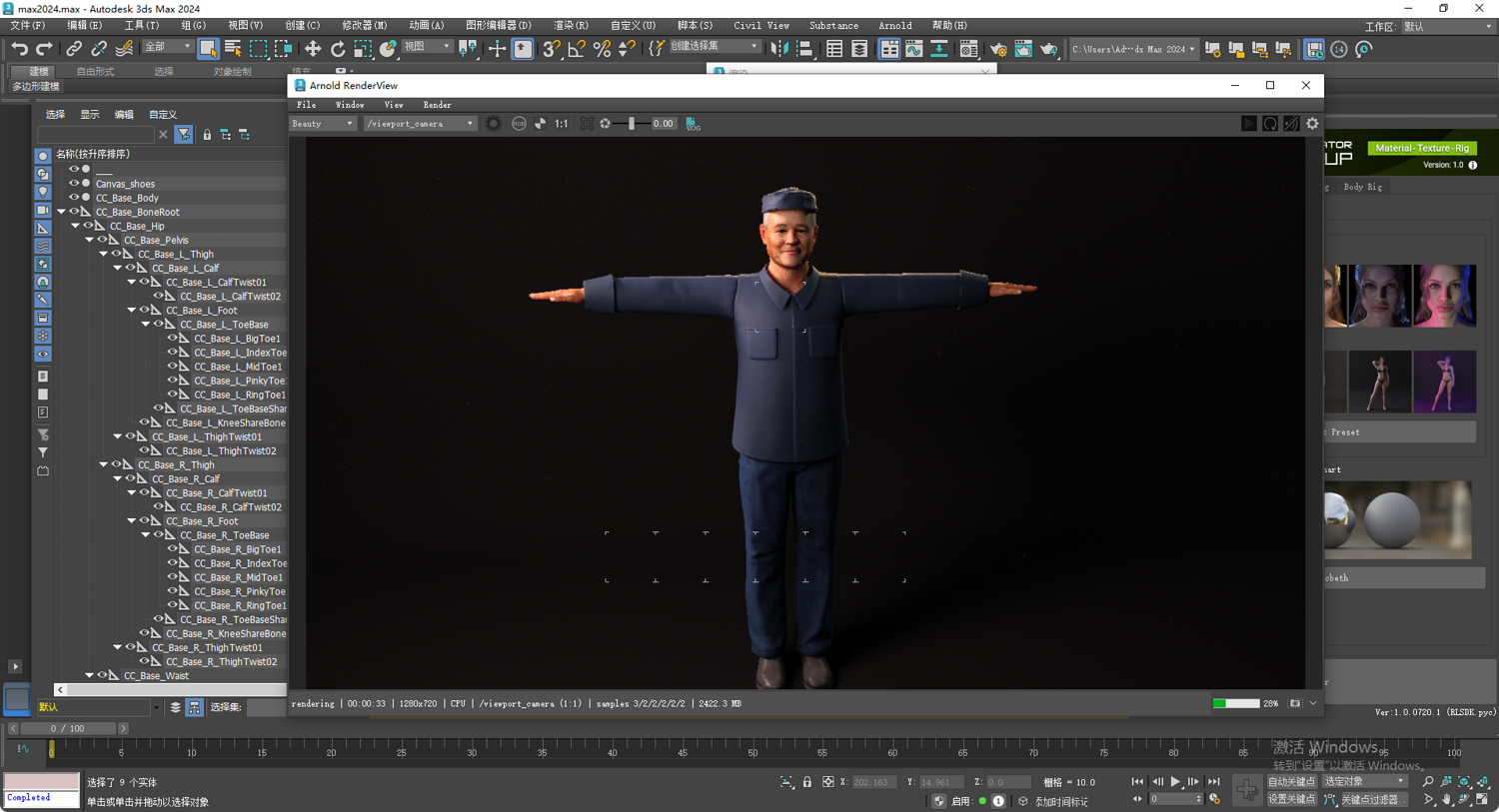The image size is (1499, 812).
Task: Hide the CC_Base_Body object using its eye icon
Action: click(x=74, y=198)
